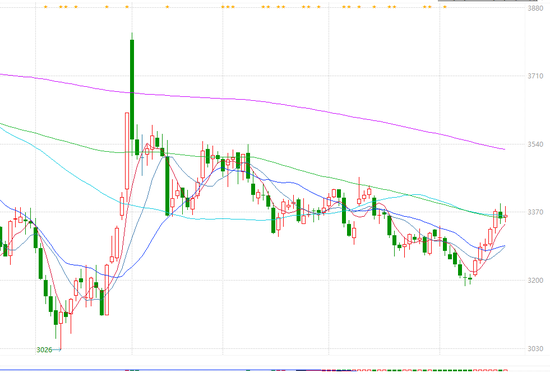The height and width of the screenshot is (378, 550).
Task: Click the 3370 price axis label
Action: (535, 212)
